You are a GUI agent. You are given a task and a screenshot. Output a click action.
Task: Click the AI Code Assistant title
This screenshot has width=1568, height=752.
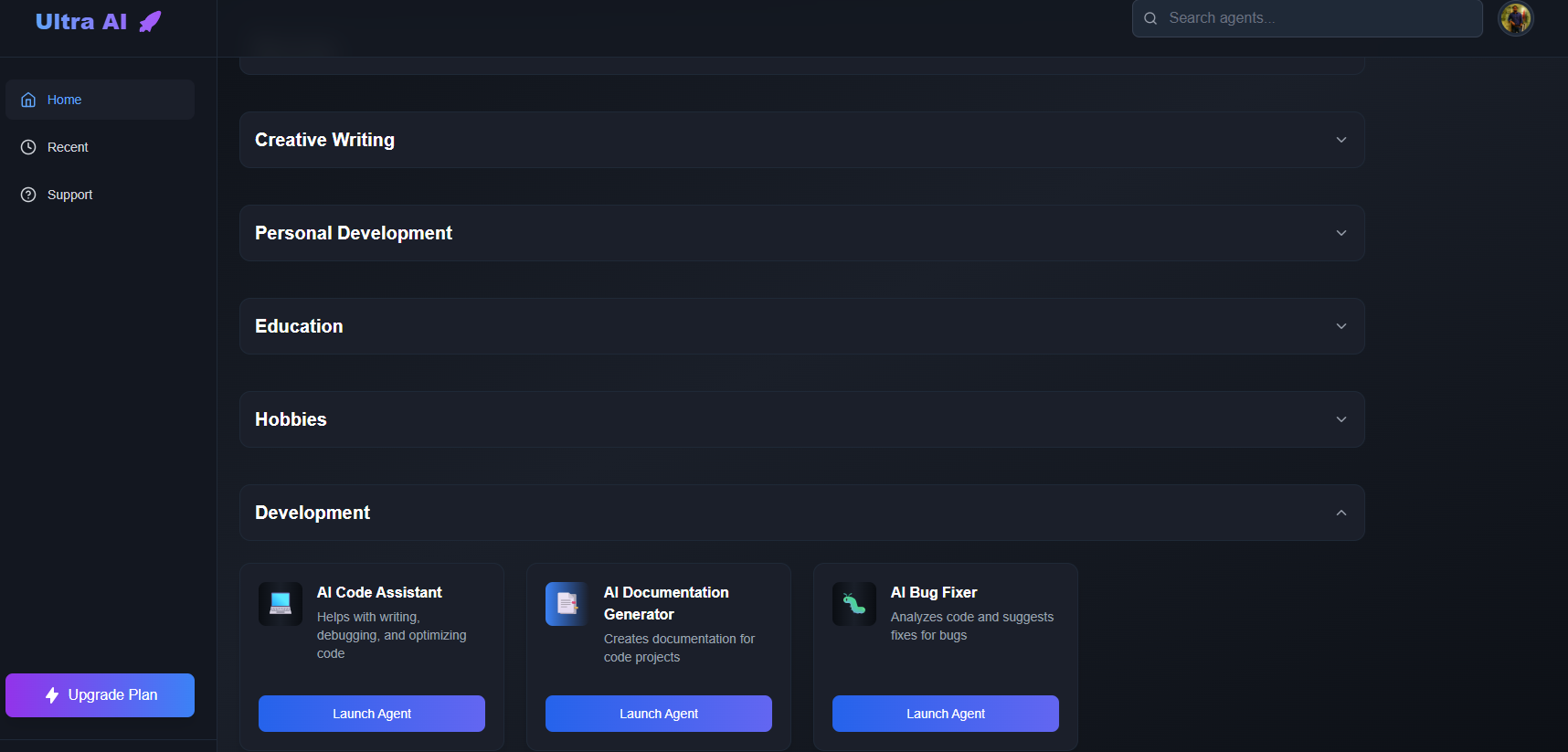(379, 592)
